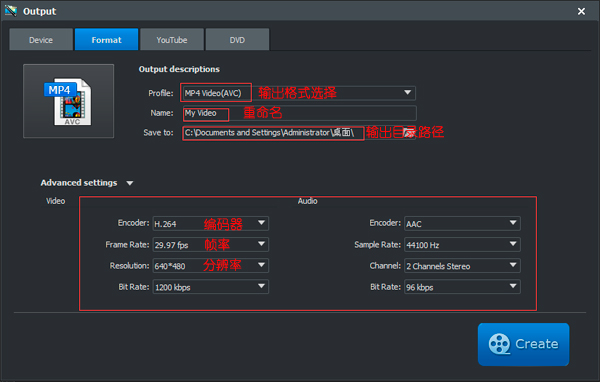The width and height of the screenshot is (600, 382).
Task: Click the Output window app icon
Action: 11,11
